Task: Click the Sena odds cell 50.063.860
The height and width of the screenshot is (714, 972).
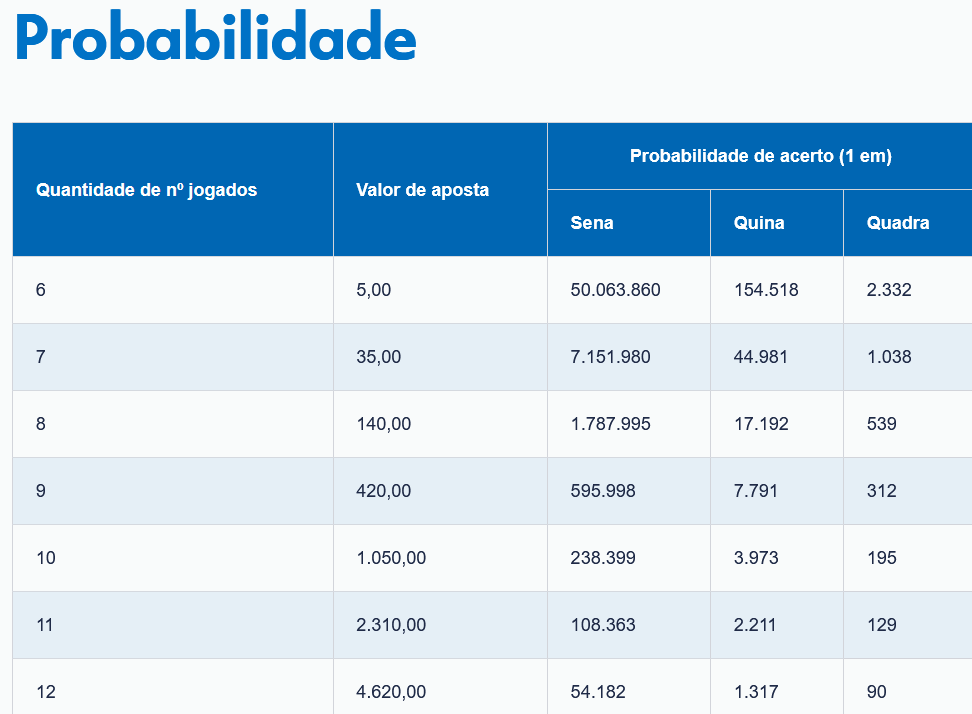Action: 615,290
